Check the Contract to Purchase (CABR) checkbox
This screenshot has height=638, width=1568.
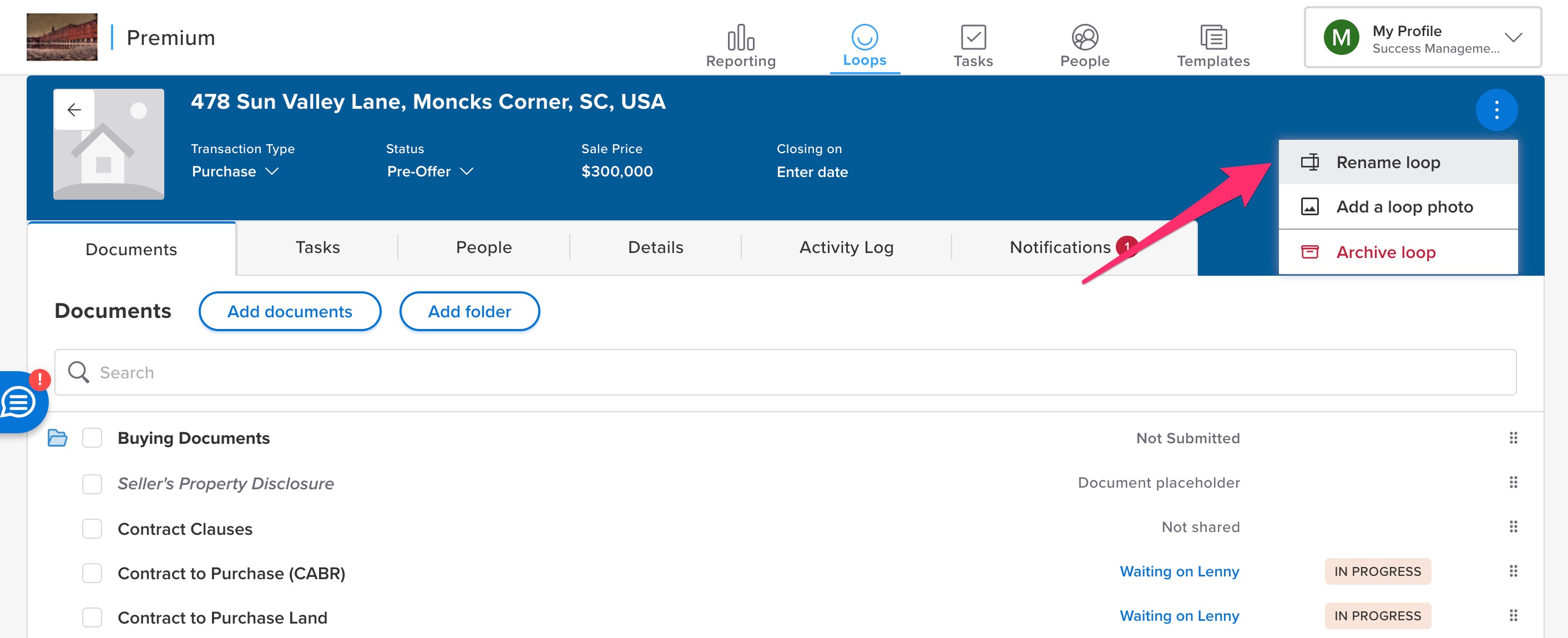92,573
